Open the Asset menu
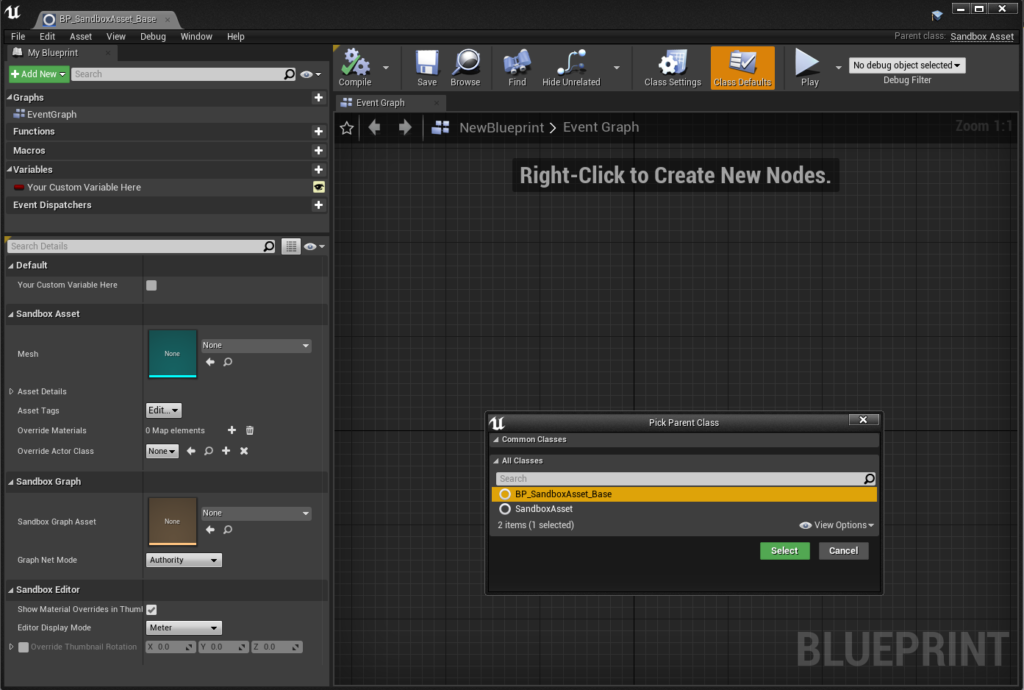Image resolution: width=1024 pixels, height=690 pixels. pyautogui.click(x=81, y=37)
